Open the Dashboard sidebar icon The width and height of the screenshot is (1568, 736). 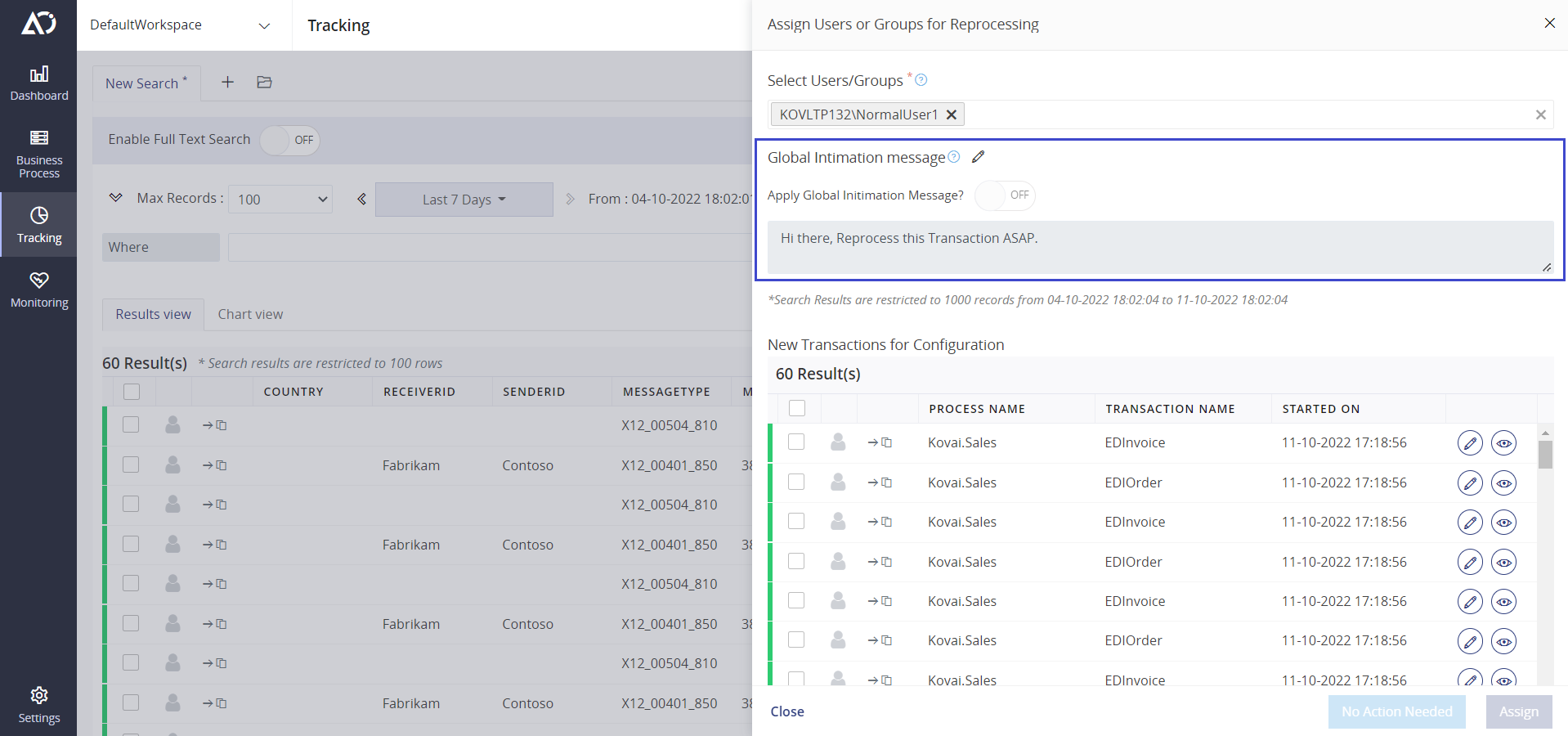[38, 83]
